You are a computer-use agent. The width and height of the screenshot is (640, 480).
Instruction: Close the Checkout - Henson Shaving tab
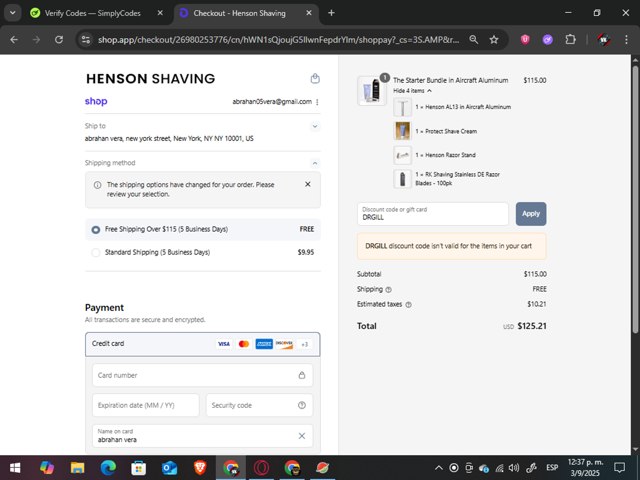[x=309, y=13]
